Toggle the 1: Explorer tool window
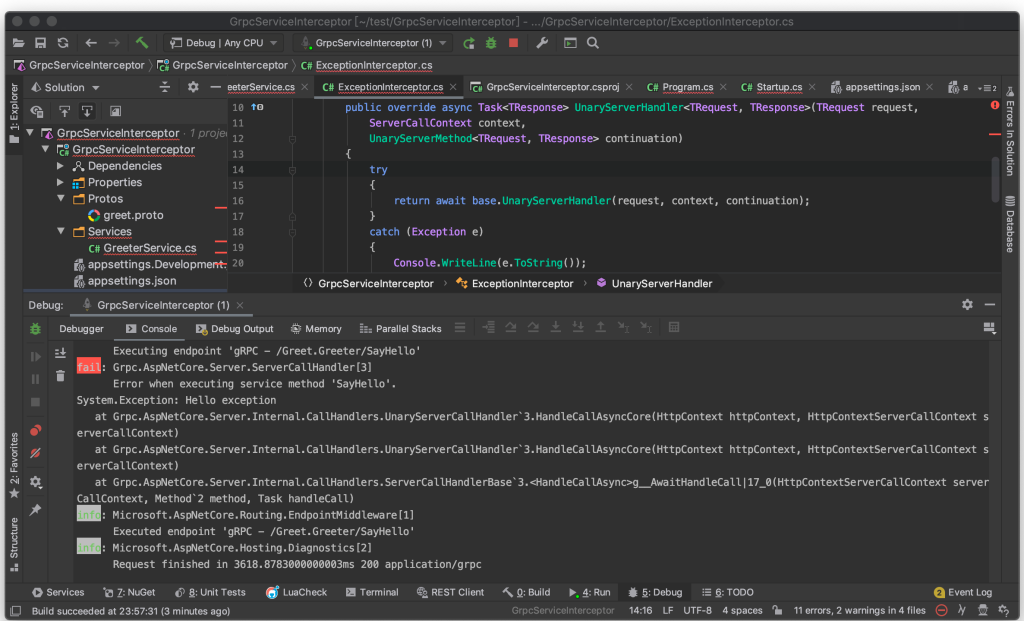 (14, 113)
